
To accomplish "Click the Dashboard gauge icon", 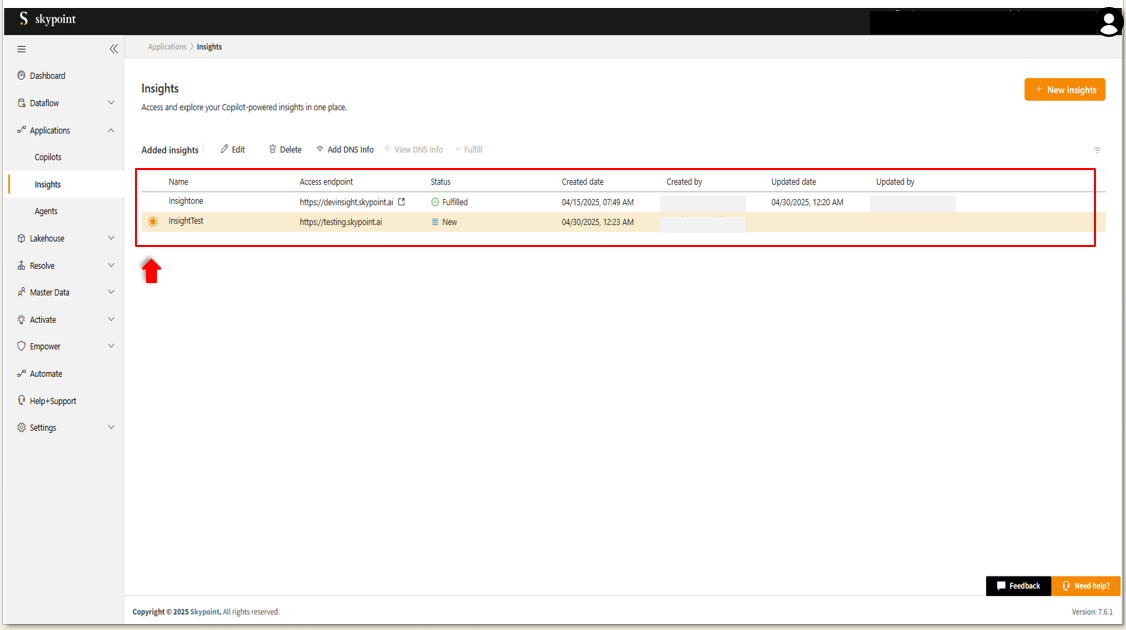I will [x=22, y=75].
